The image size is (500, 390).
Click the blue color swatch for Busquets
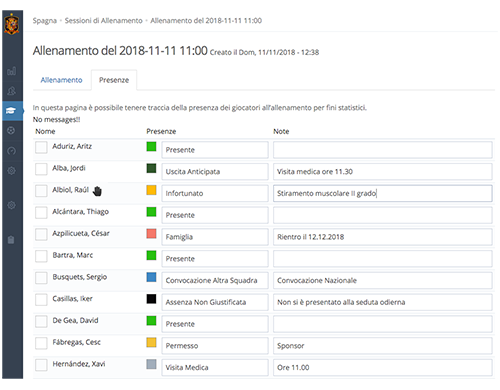click(151, 277)
